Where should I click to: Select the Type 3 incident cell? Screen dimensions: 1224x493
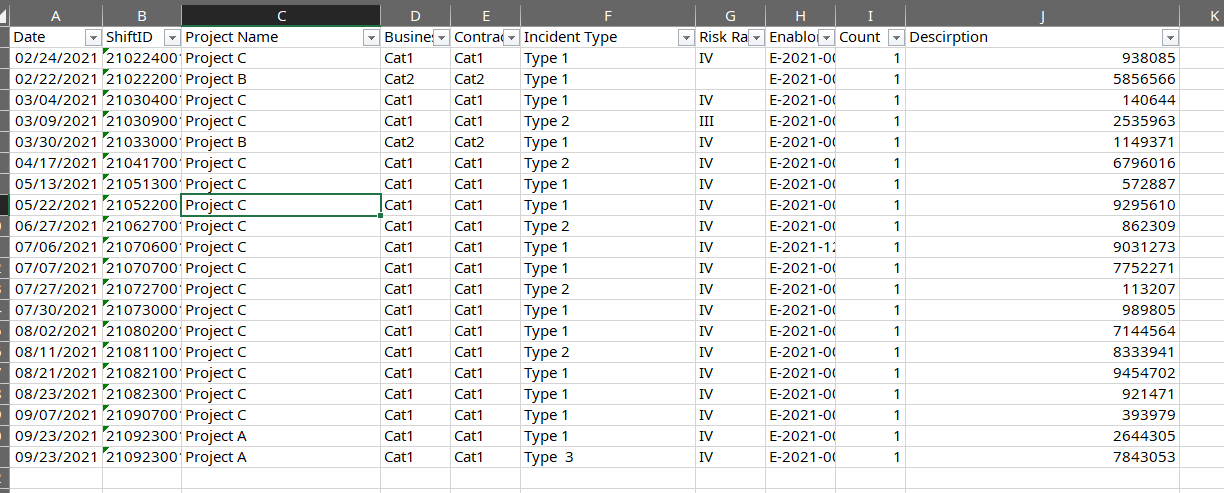point(608,457)
